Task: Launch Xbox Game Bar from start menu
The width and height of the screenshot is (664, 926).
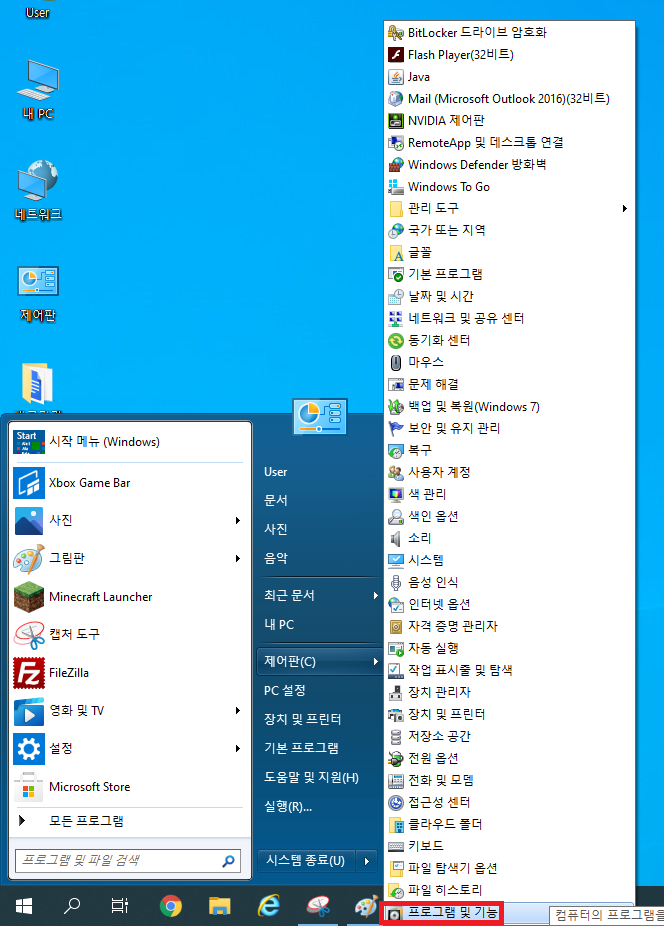Action: click(x=128, y=482)
